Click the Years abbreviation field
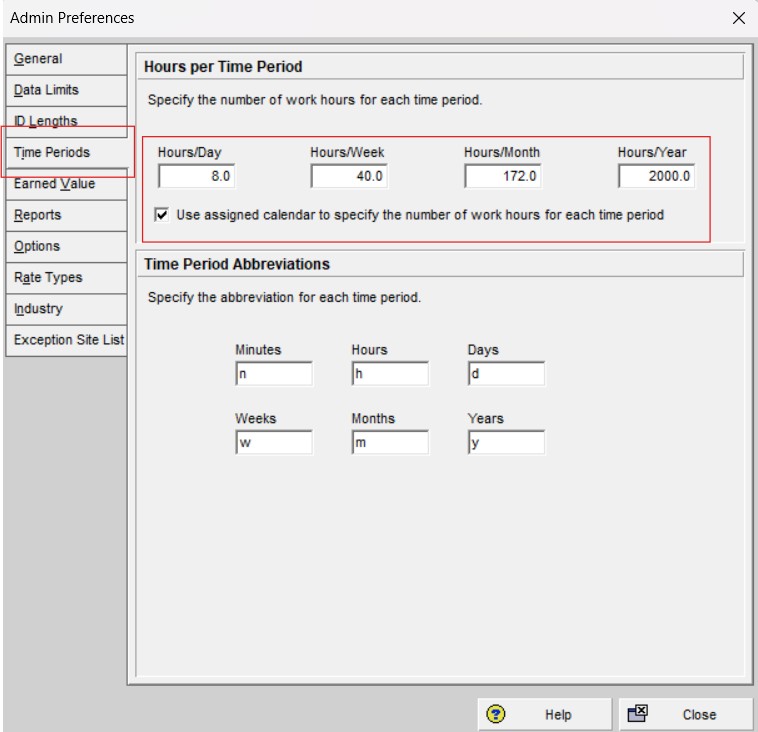This screenshot has width=758, height=732. click(x=506, y=442)
